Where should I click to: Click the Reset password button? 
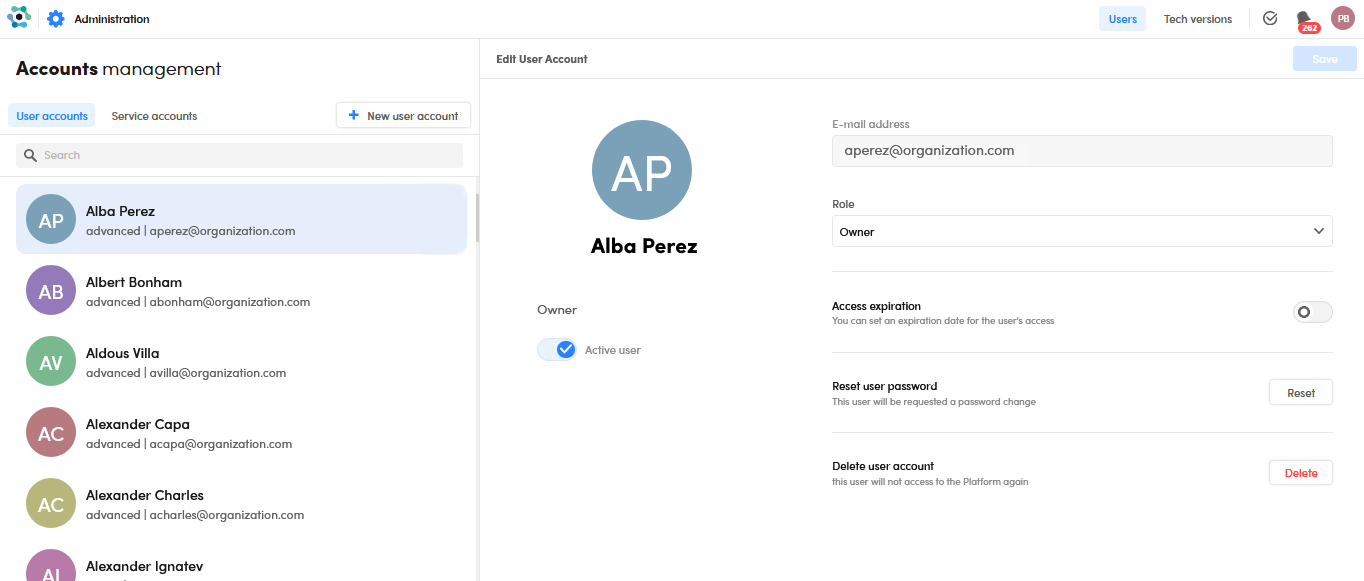click(1301, 393)
